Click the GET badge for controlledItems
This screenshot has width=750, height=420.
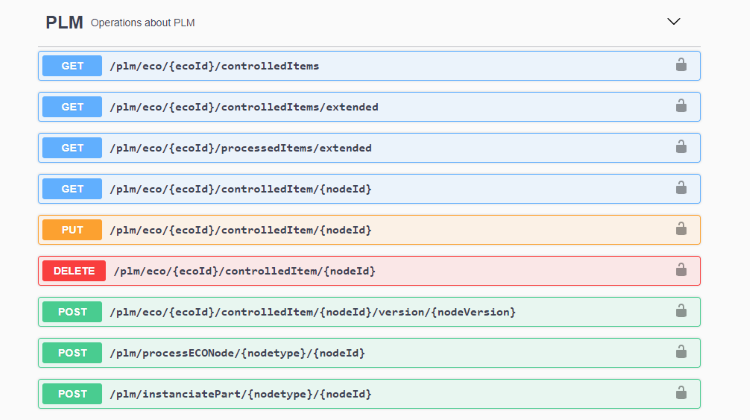[72, 66]
